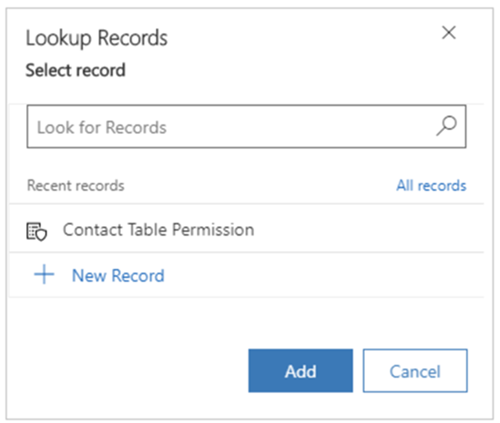Confirm selection with the blue Add button
This screenshot has width=500, height=423.
click(300, 371)
